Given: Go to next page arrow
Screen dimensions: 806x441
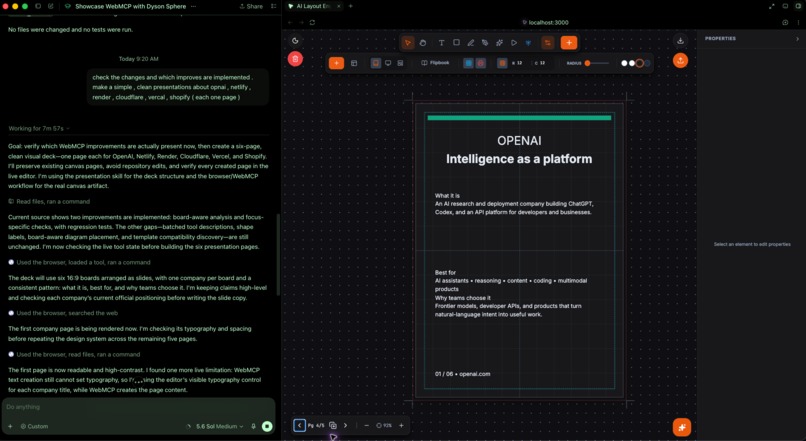Looking at the screenshot, I should click(345, 425).
